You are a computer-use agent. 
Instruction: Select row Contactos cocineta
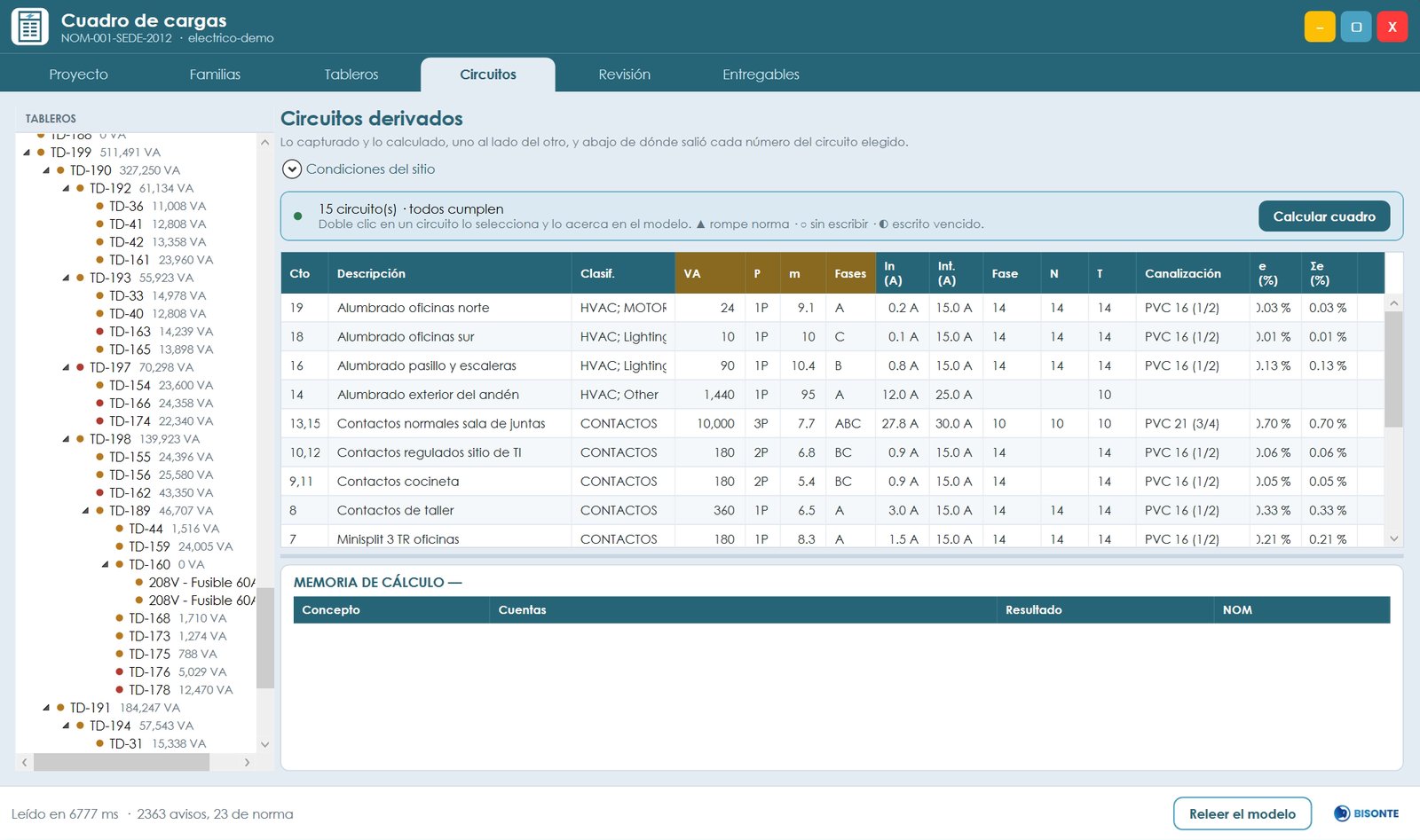pos(832,482)
